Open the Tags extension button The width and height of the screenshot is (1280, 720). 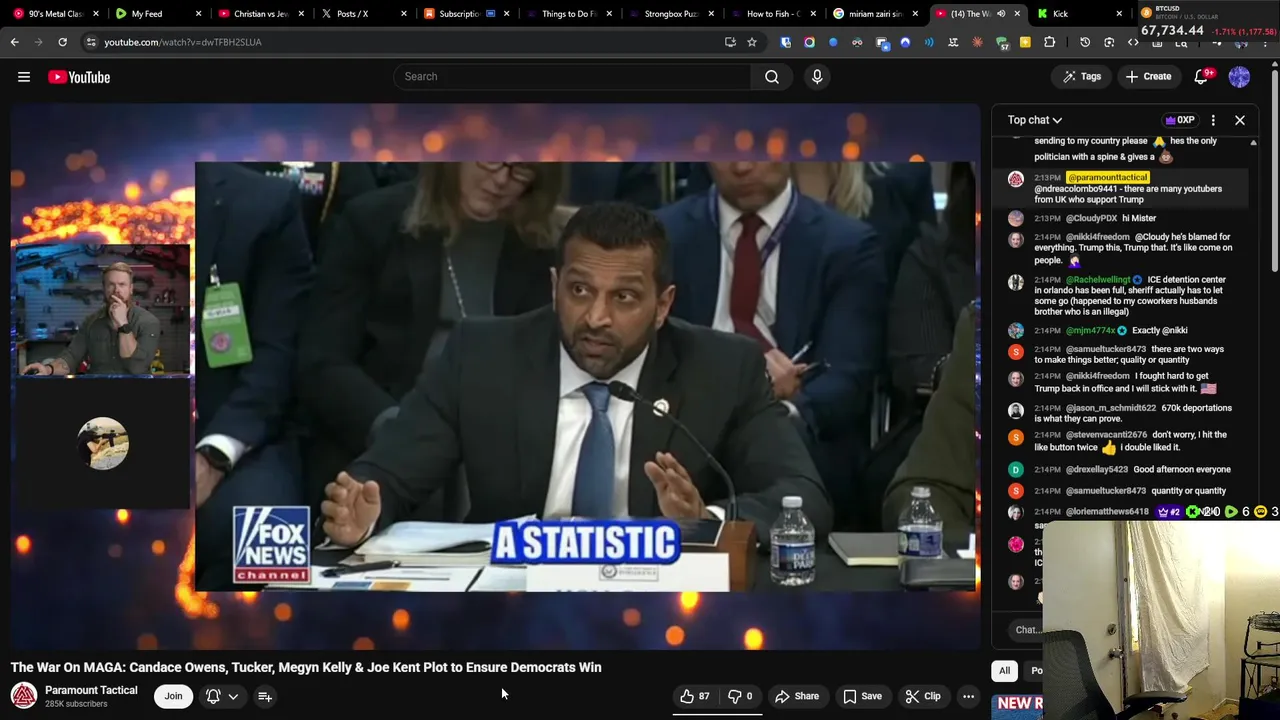pos(1082,77)
